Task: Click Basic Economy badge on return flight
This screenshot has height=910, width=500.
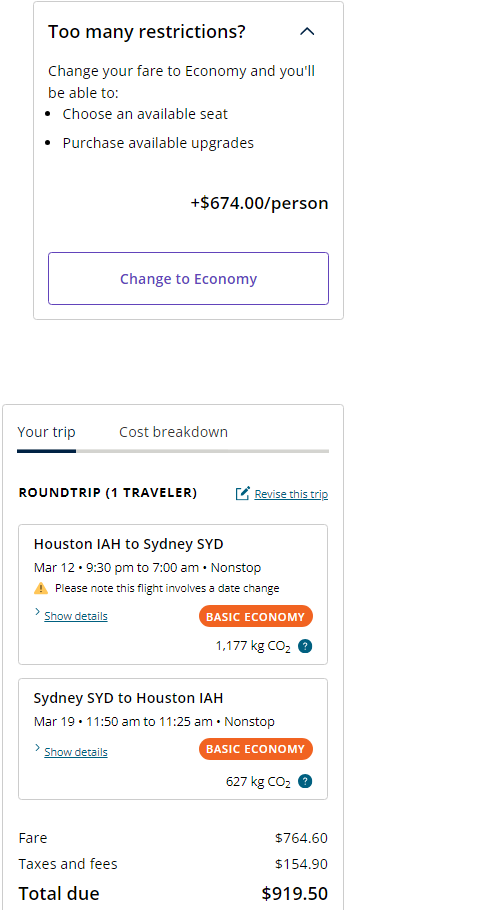Action: pos(256,749)
